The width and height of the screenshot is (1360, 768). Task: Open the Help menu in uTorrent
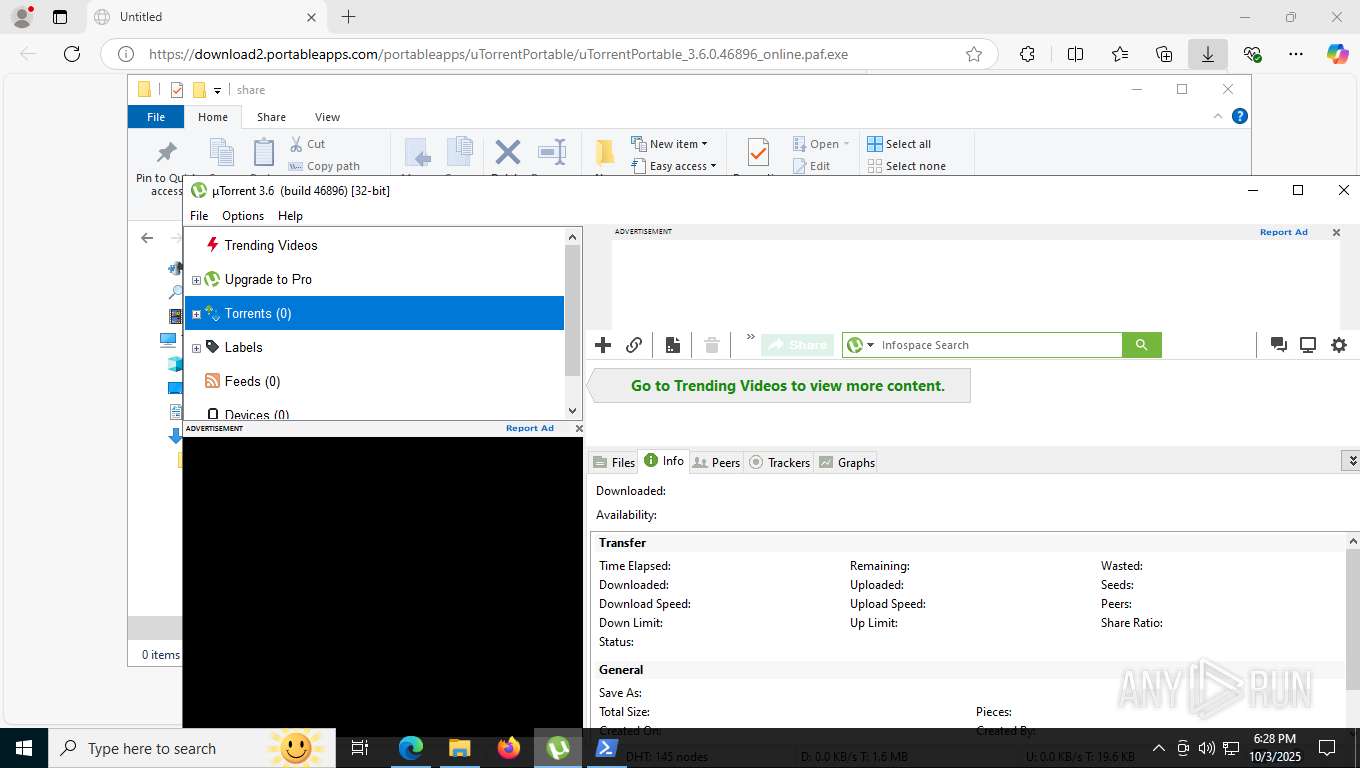tap(290, 216)
